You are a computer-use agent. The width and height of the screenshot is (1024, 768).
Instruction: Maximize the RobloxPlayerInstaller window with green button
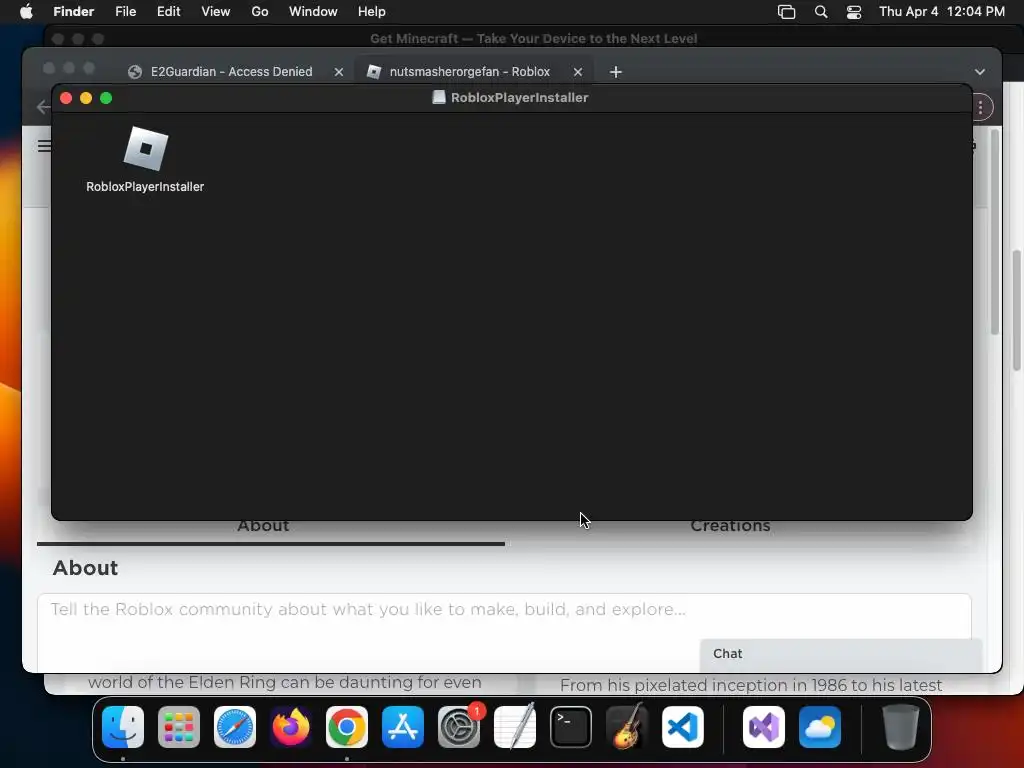pyautogui.click(x=106, y=98)
